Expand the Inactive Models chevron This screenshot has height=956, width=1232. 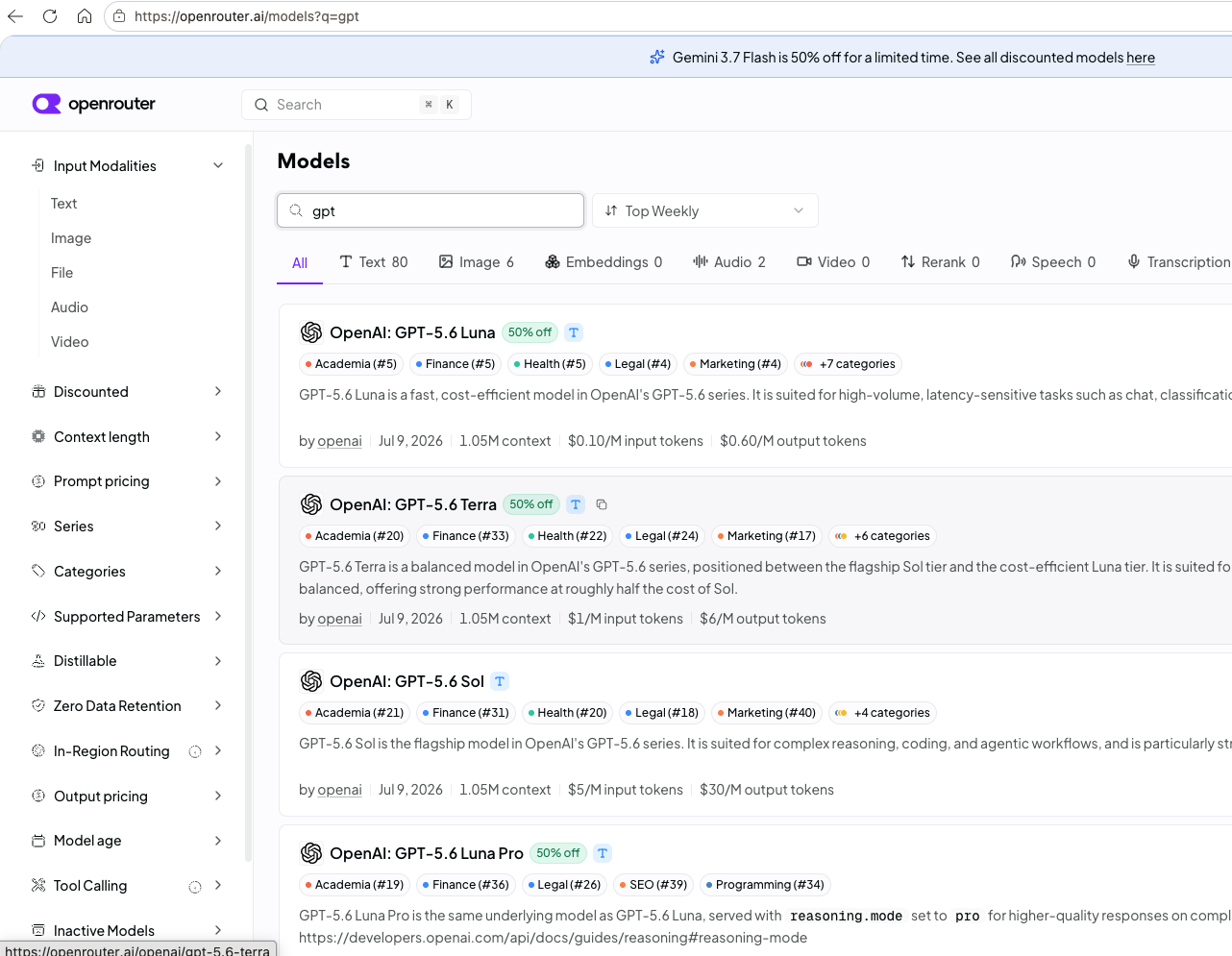click(x=218, y=931)
